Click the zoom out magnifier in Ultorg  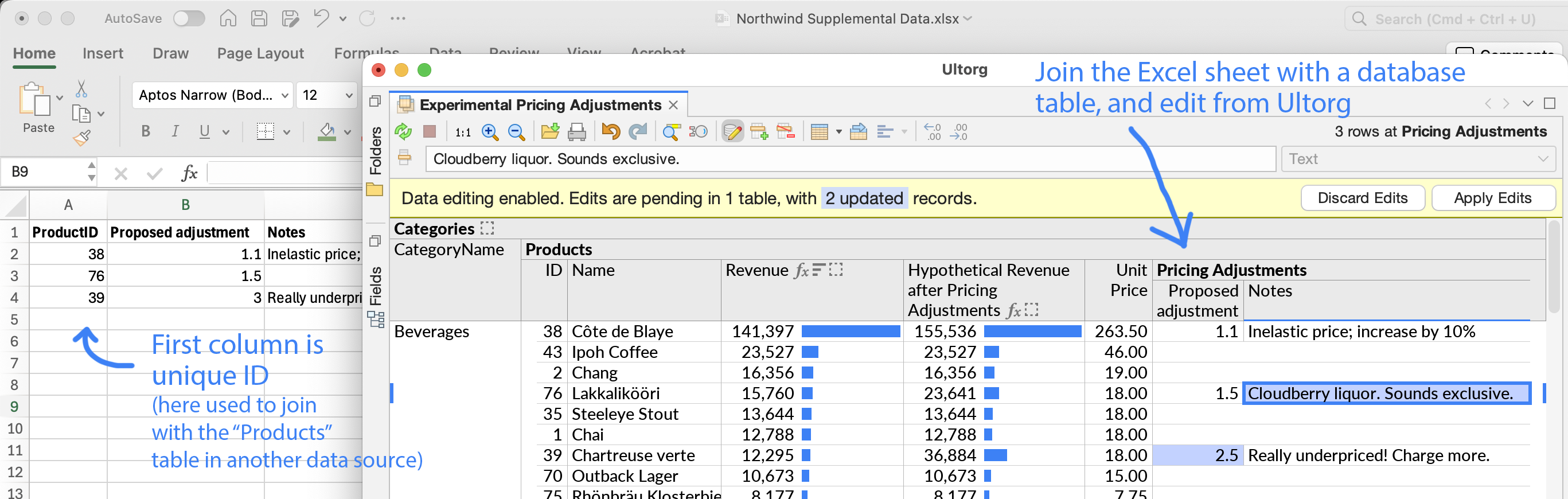coord(516,131)
